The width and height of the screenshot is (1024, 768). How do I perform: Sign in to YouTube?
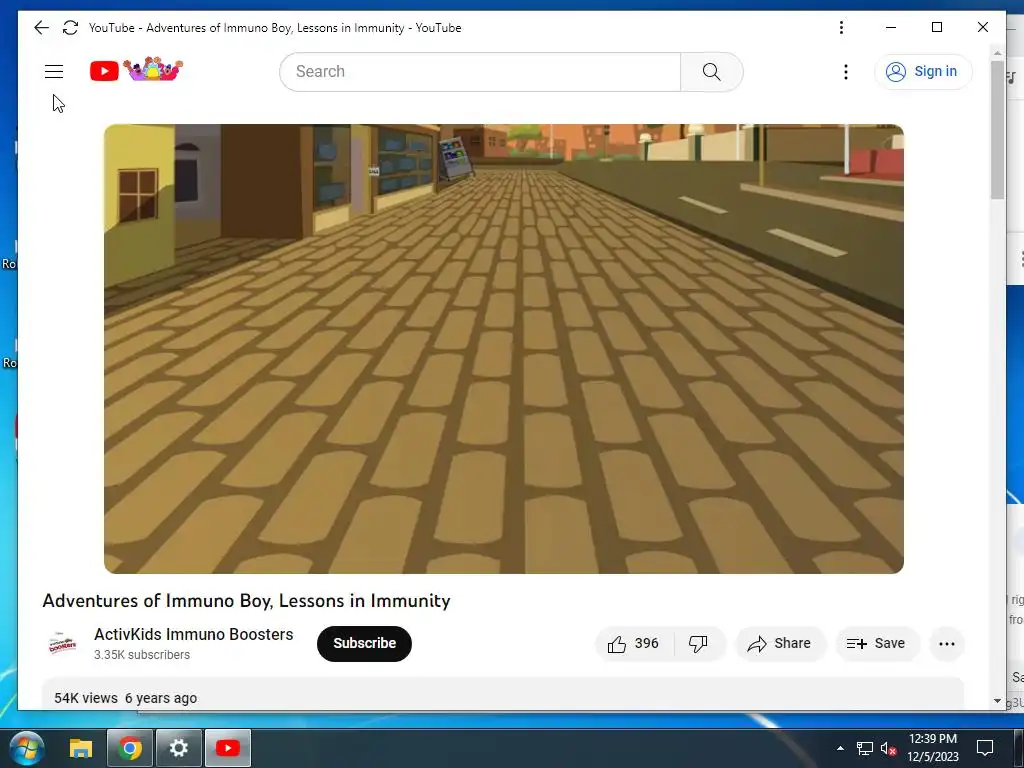(x=923, y=72)
